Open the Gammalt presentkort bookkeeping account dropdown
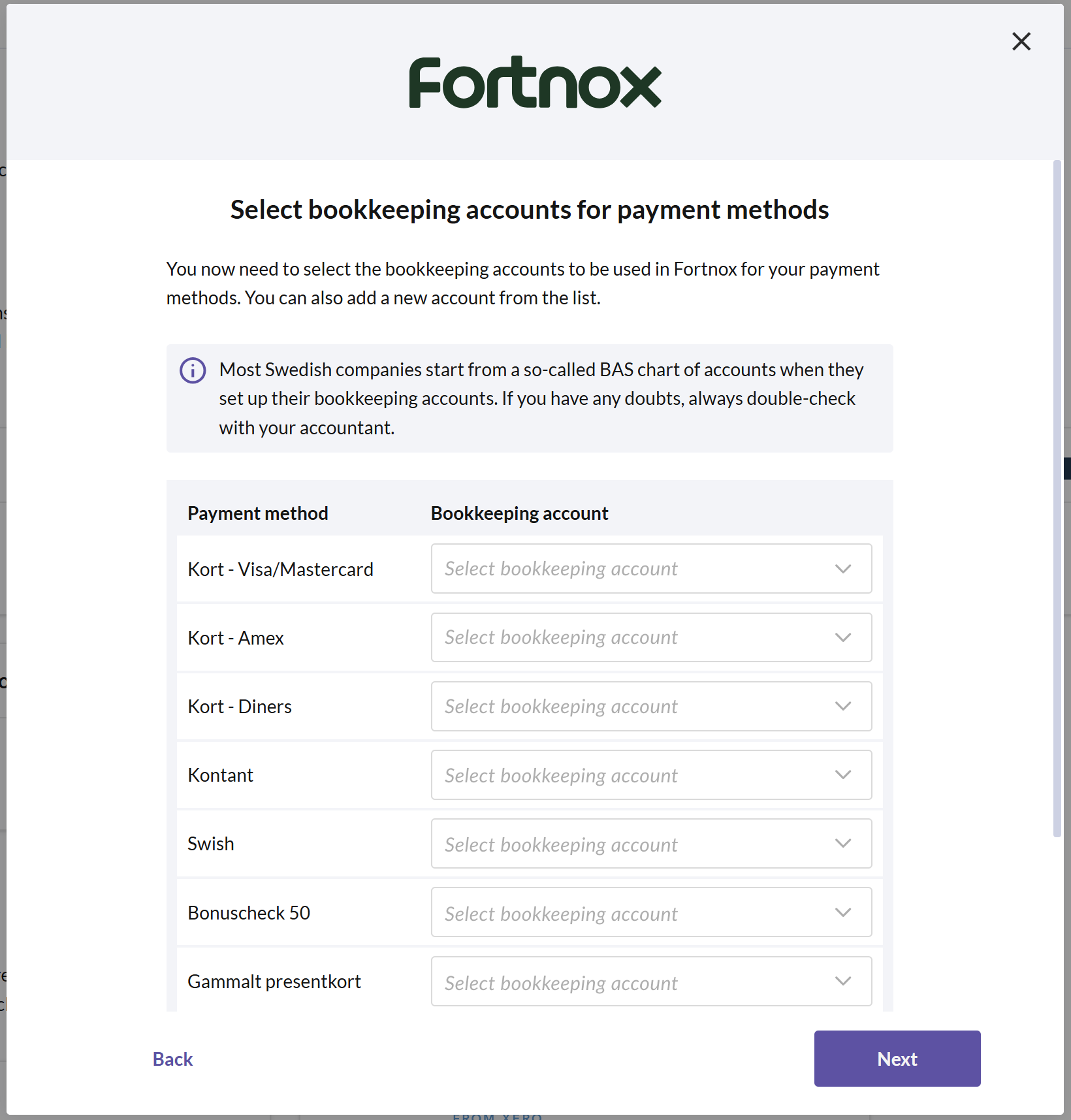The height and width of the screenshot is (1120, 1071). pos(651,981)
